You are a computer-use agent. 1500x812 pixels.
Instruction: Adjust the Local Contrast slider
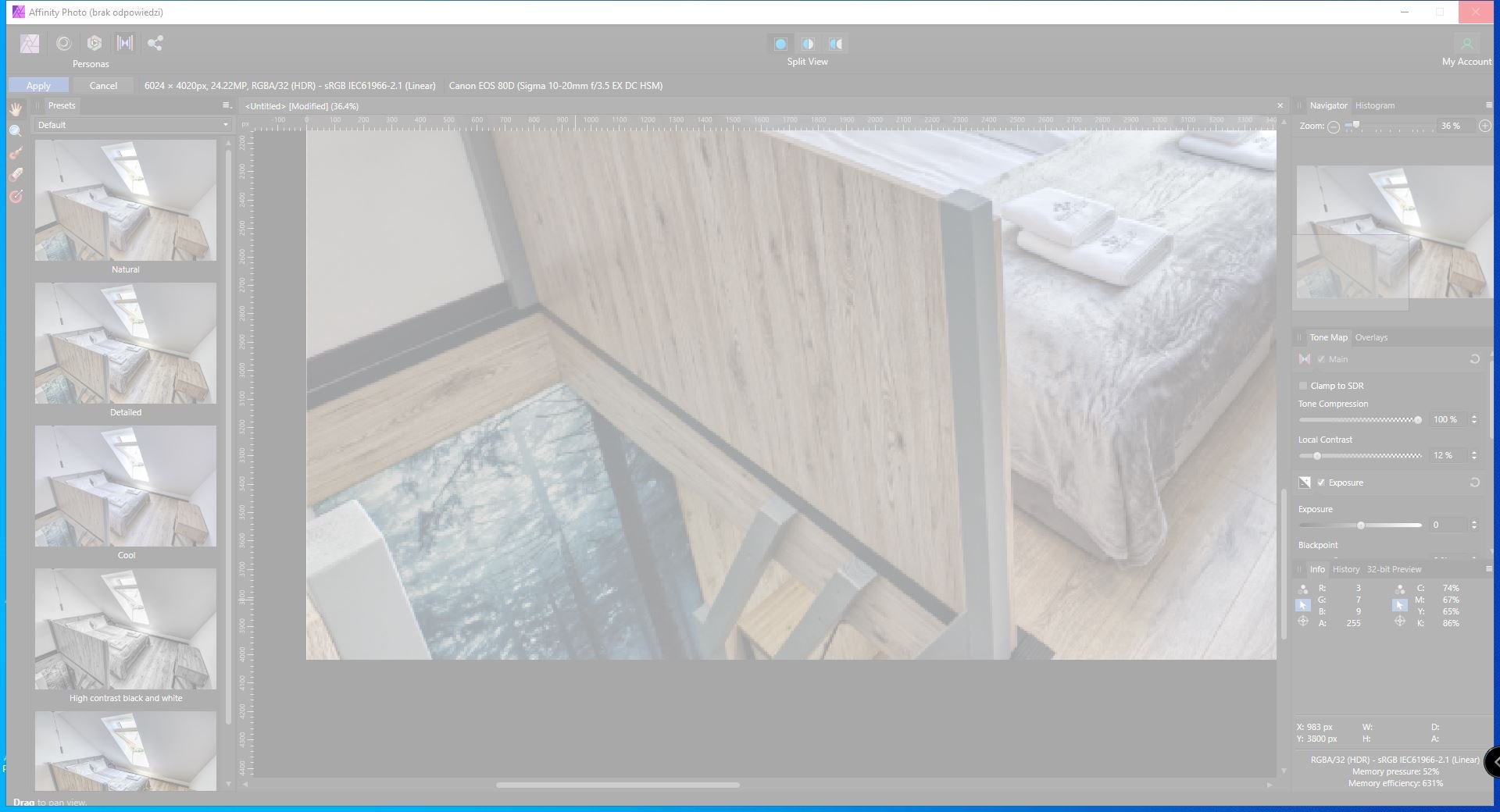[x=1360, y=456]
